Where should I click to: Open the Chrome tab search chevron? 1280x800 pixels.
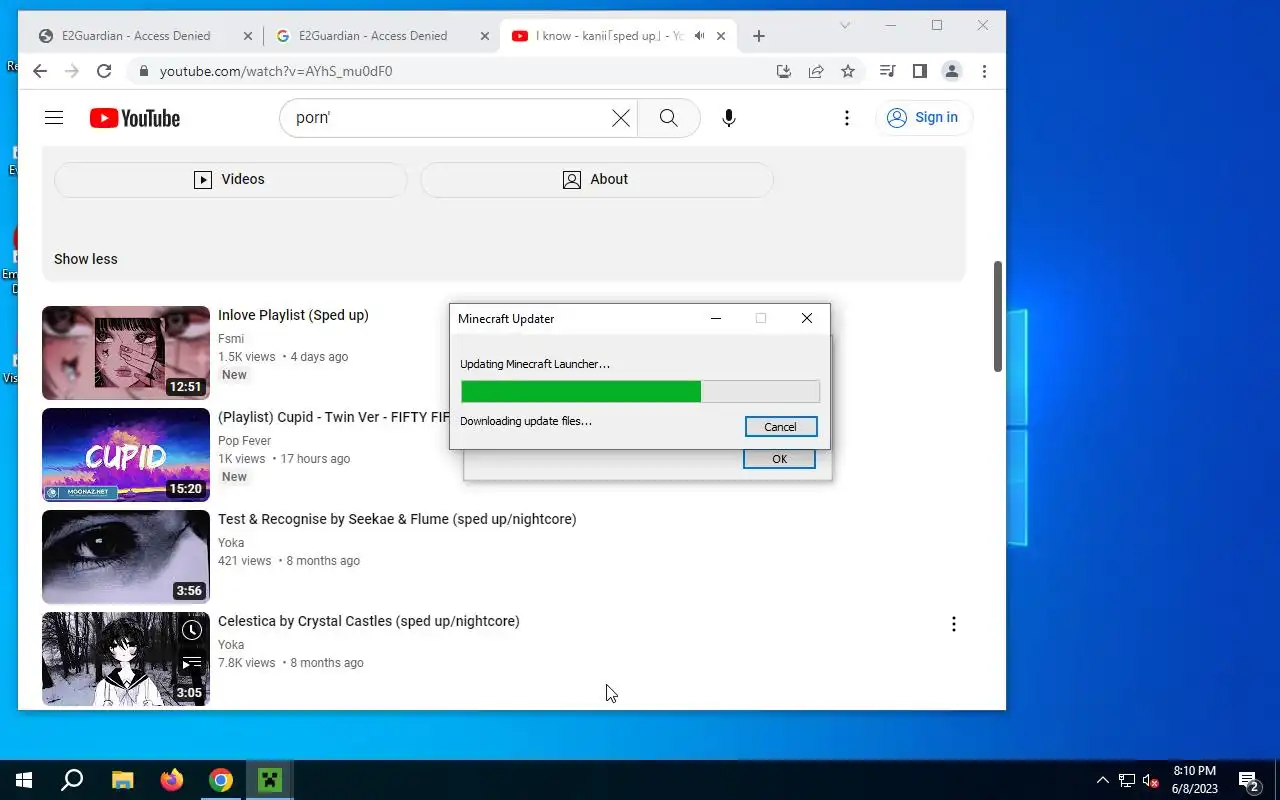(x=845, y=25)
